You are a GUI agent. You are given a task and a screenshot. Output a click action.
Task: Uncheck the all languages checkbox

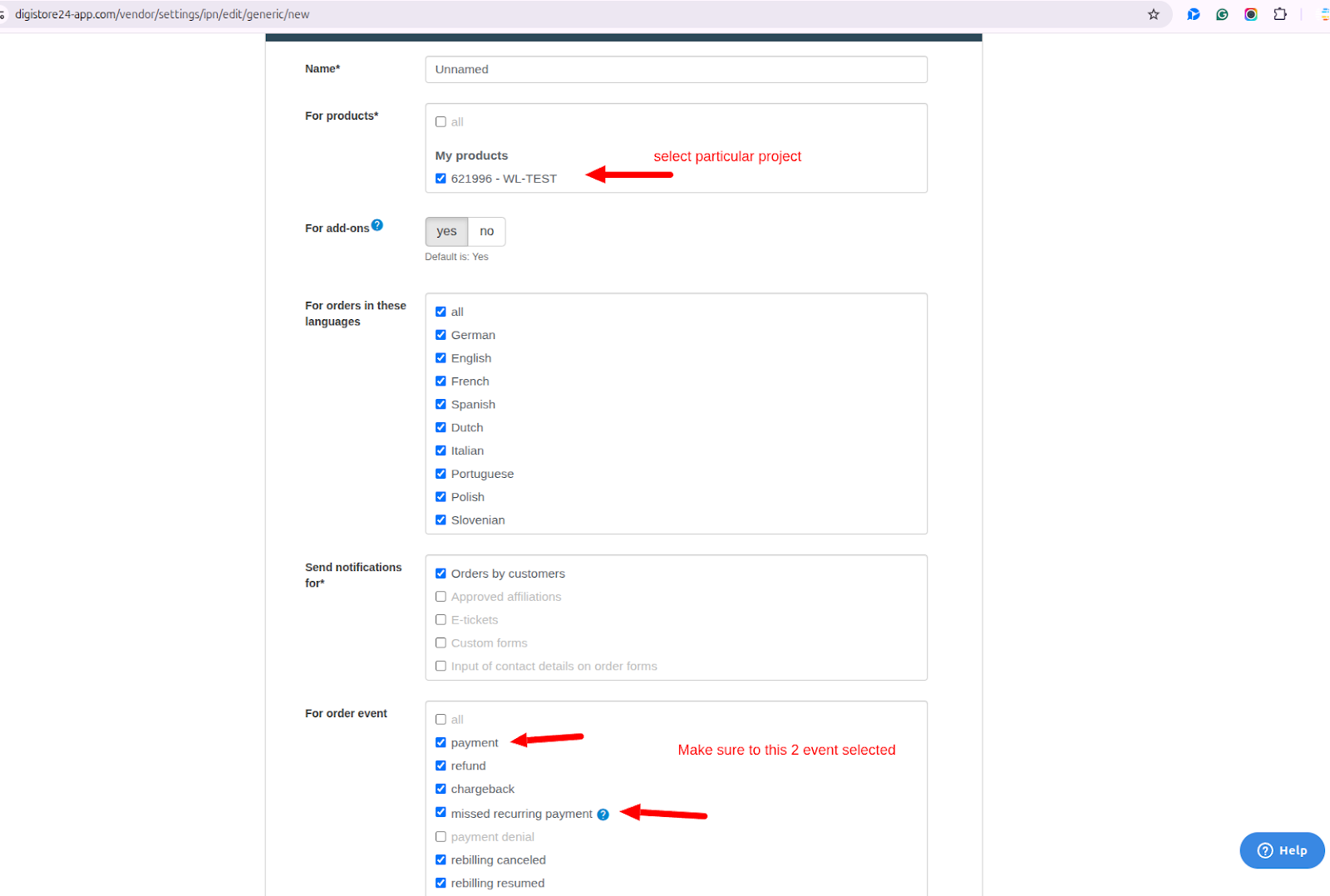pos(441,312)
